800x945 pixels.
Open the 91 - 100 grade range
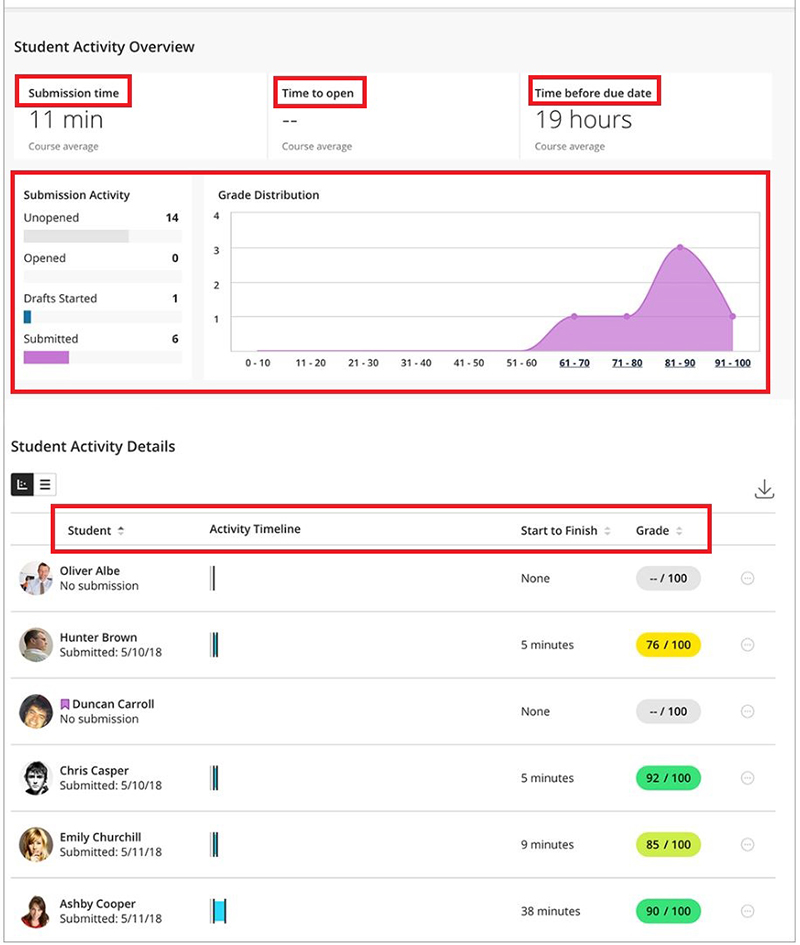coord(734,363)
